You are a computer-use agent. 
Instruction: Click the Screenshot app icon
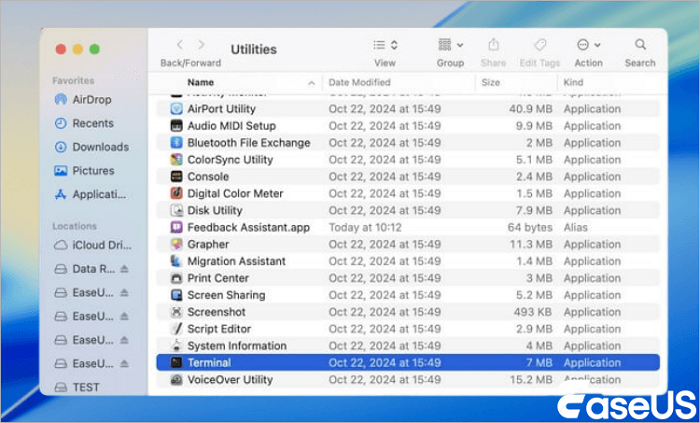click(177, 312)
